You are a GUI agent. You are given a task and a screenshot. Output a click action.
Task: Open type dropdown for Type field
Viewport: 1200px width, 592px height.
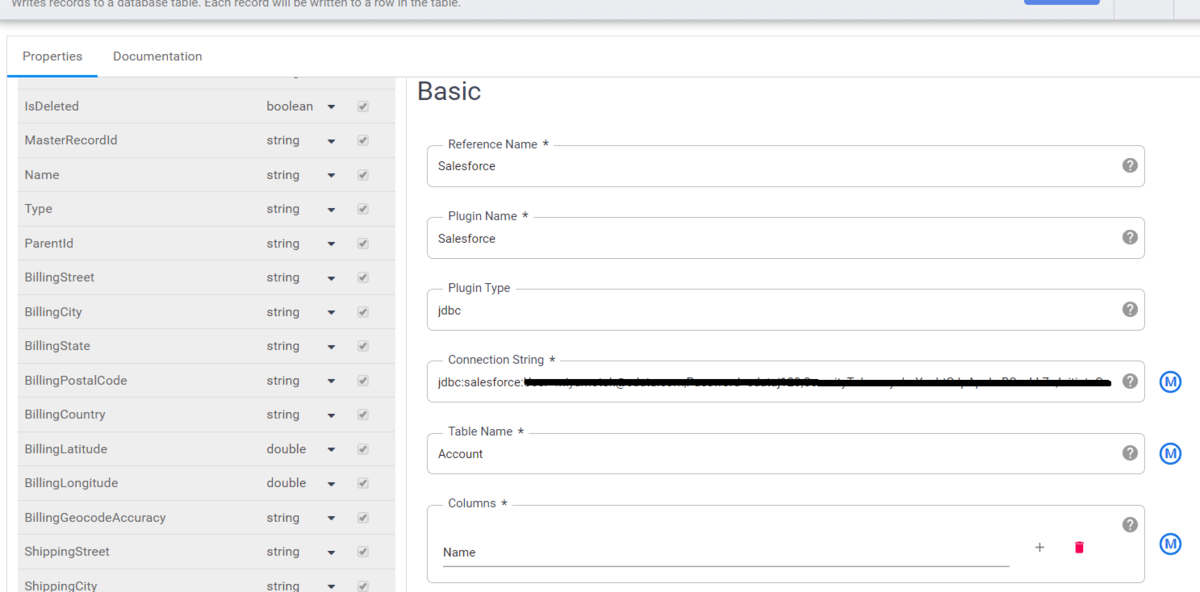coord(301,209)
